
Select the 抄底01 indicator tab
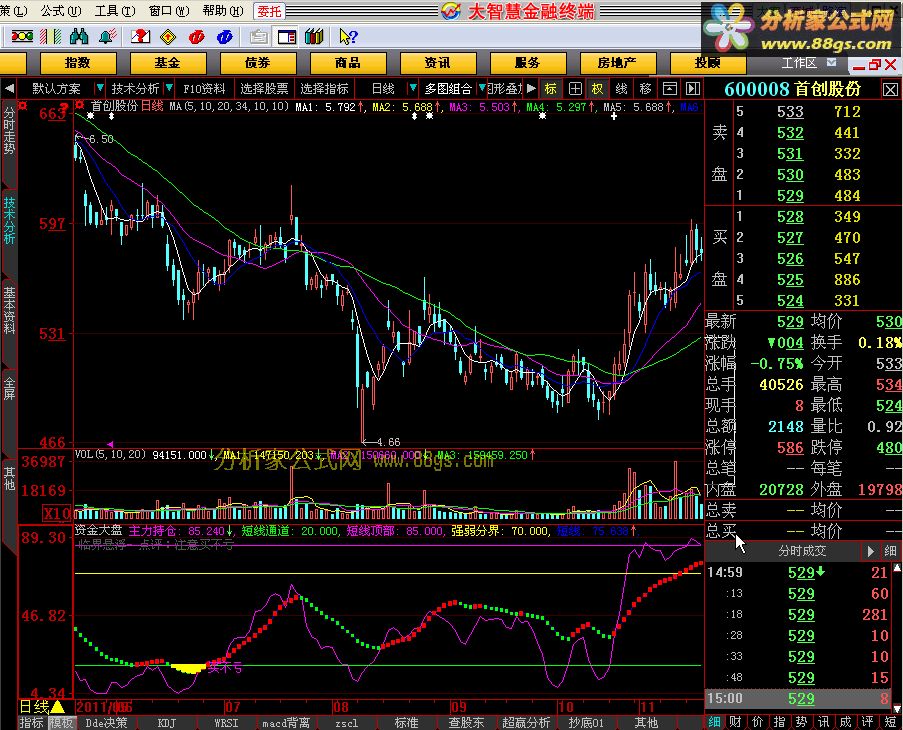(x=586, y=723)
